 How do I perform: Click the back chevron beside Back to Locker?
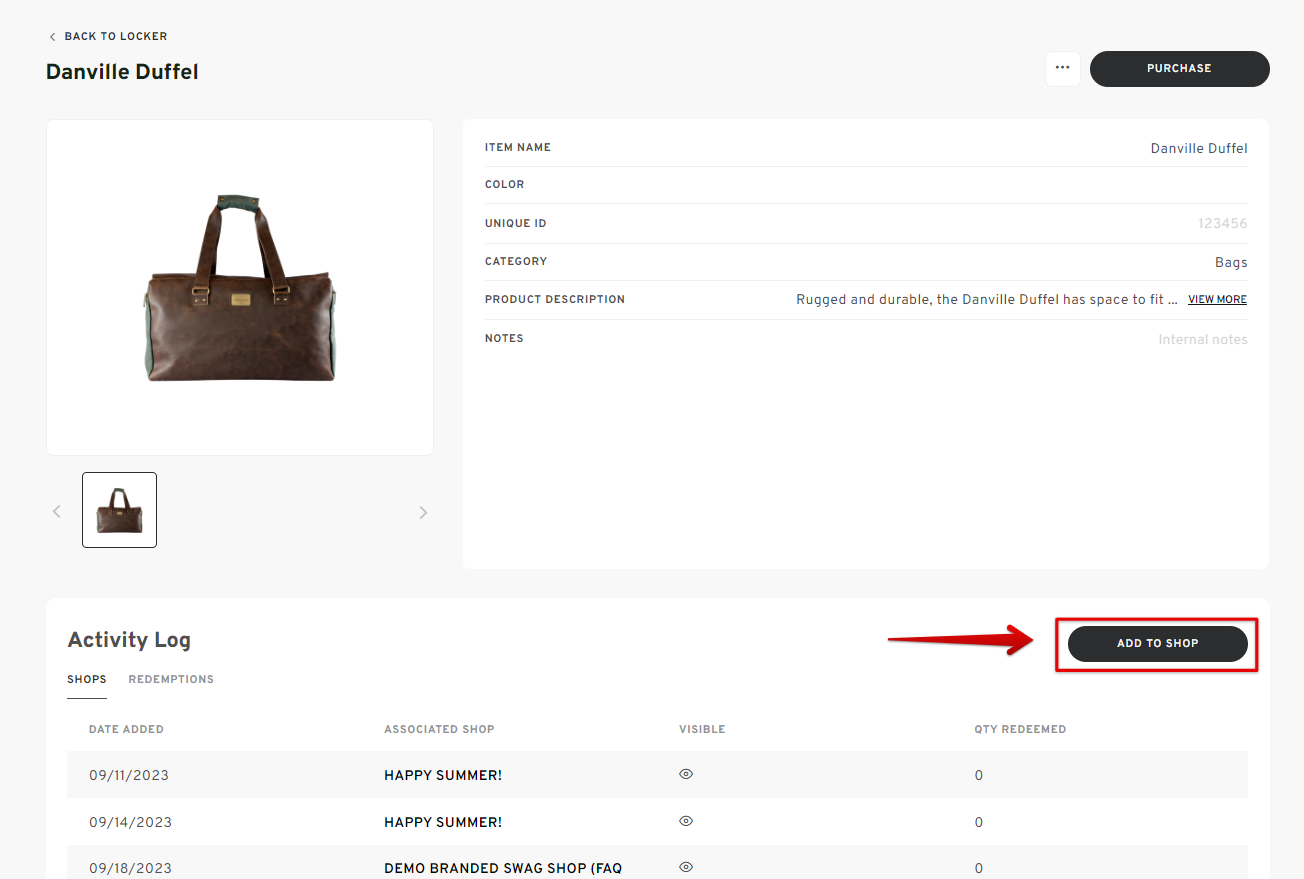point(52,37)
